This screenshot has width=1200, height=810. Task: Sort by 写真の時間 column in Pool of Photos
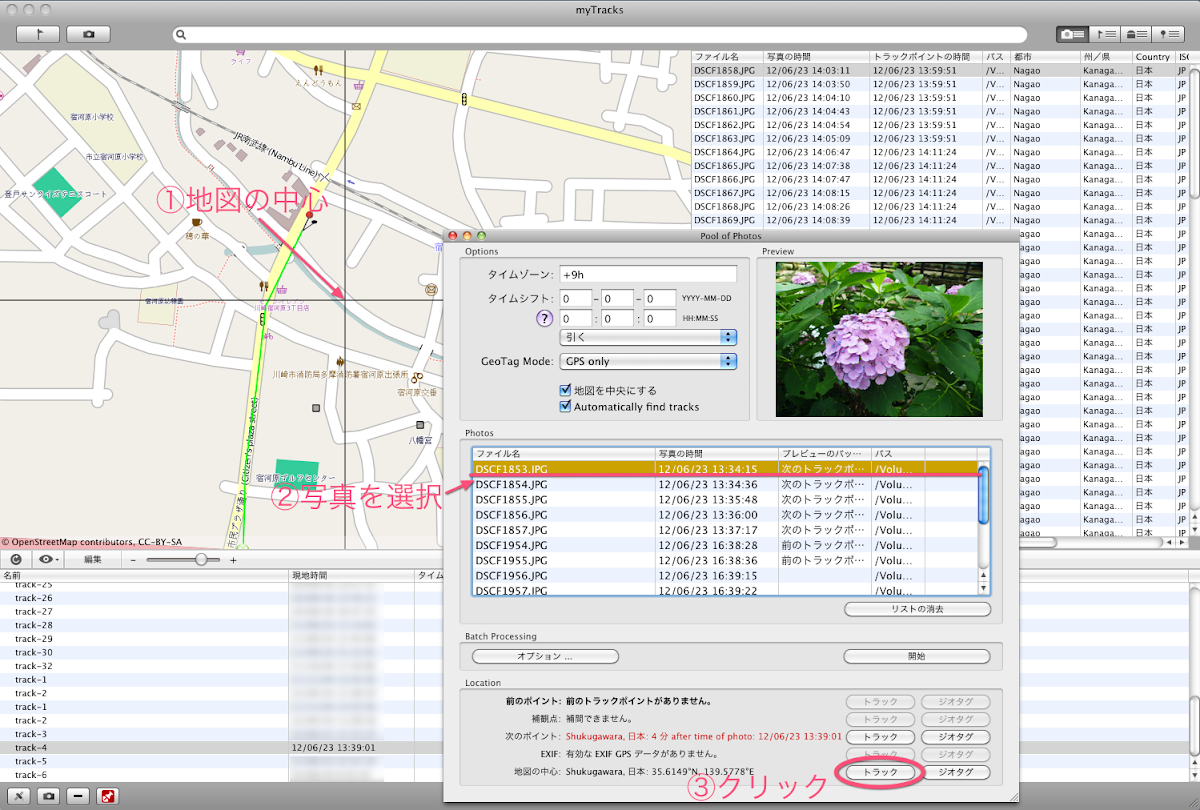point(717,454)
